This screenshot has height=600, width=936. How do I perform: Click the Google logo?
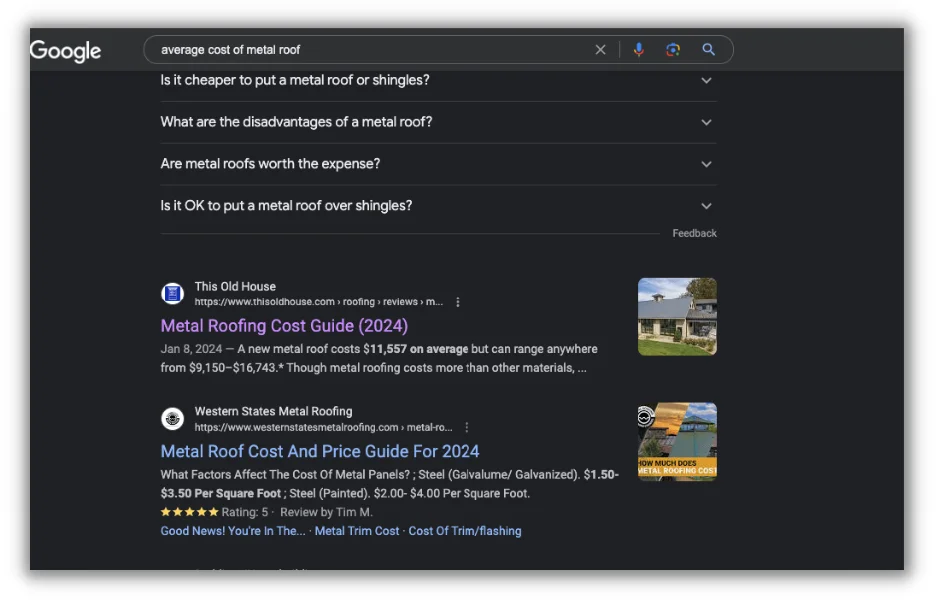click(66, 51)
